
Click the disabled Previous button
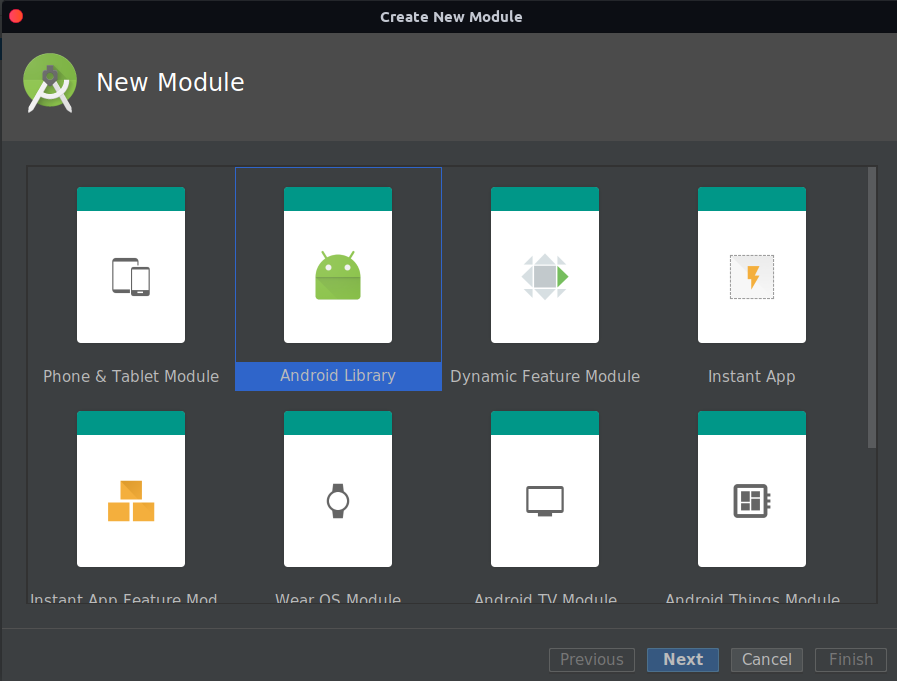[592, 660]
